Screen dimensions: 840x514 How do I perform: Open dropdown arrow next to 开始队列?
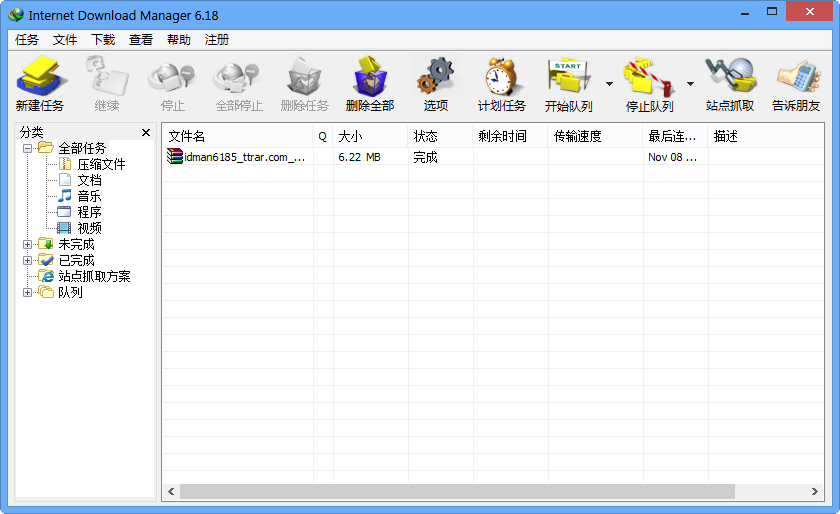pyautogui.click(x=609, y=84)
